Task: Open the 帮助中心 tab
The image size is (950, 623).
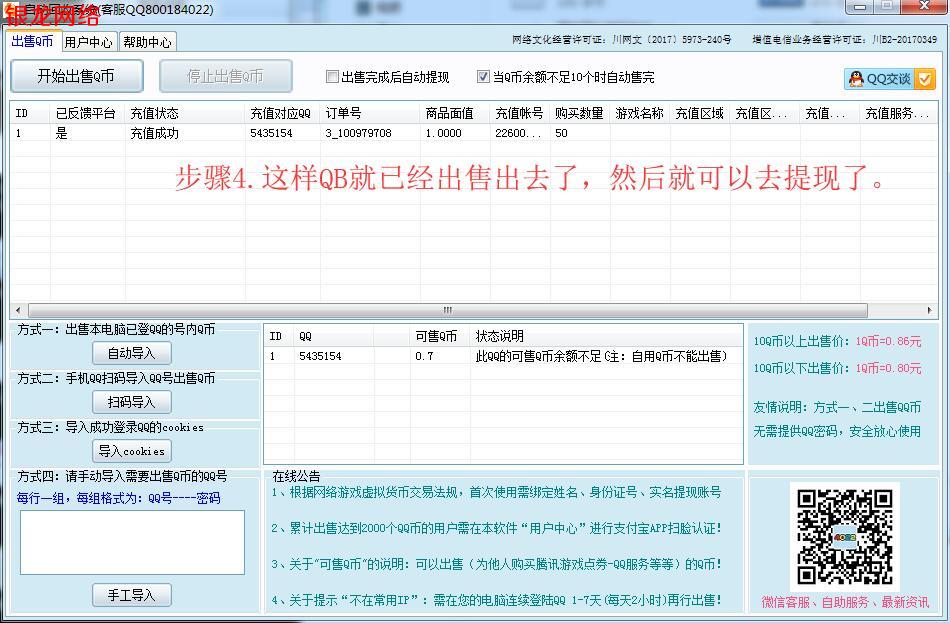Action: pos(147,42)
